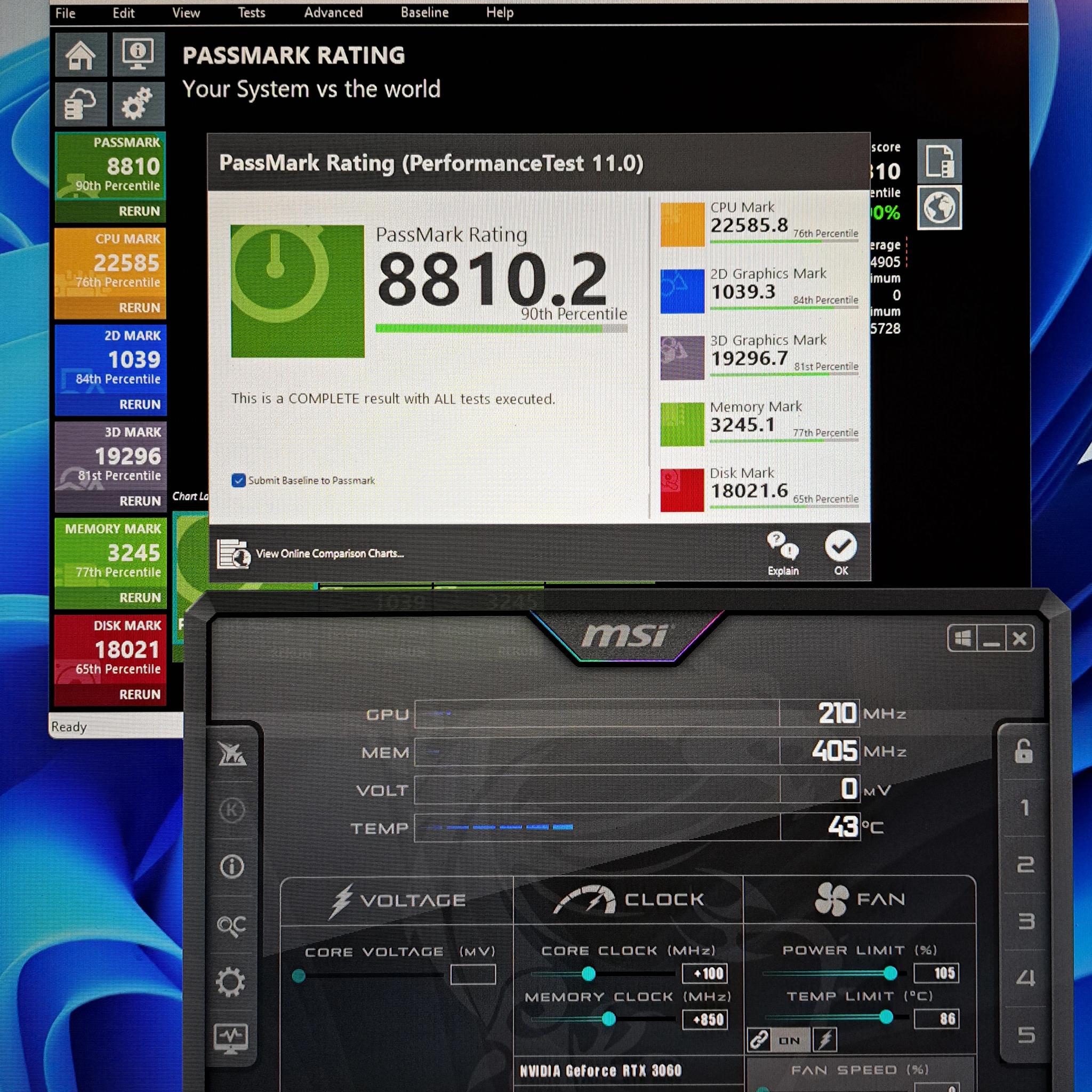The width and height of the screenshot is (1092, 1092).
Task: Click the Core Clock +100 value field
Action: pyautogui.click(x=705, y=973)
